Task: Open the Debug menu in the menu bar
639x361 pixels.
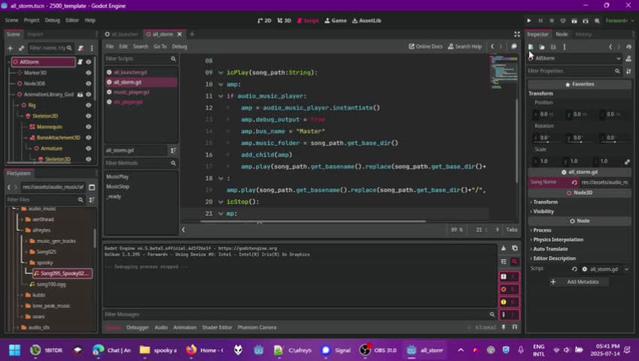Action: click(x=52, y=20)
